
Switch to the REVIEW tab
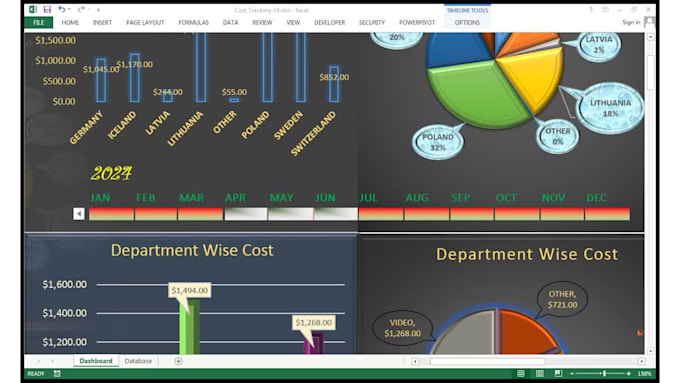click(262, 23)
